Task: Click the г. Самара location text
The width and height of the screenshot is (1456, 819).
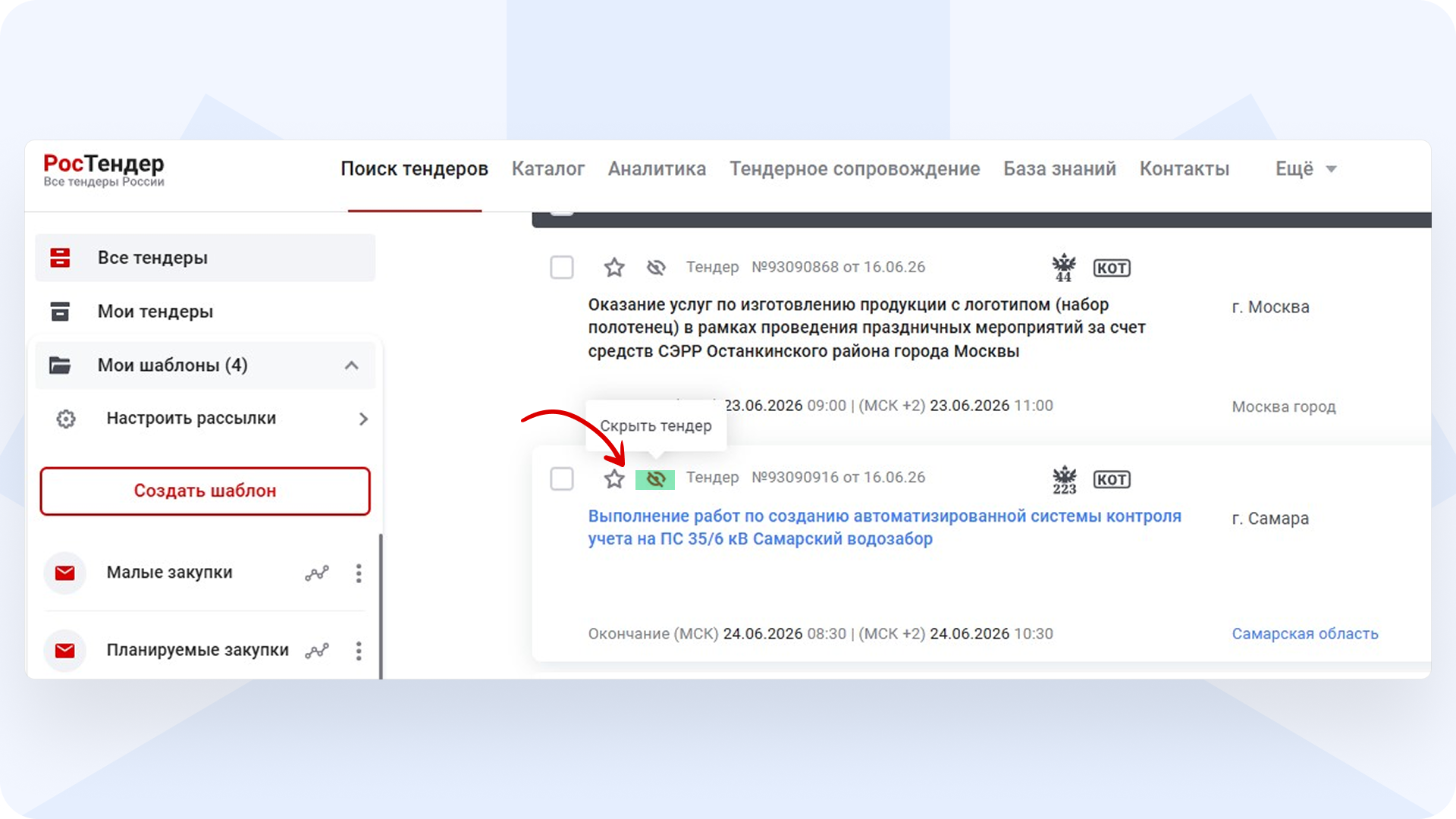Action: [1271, 519]
